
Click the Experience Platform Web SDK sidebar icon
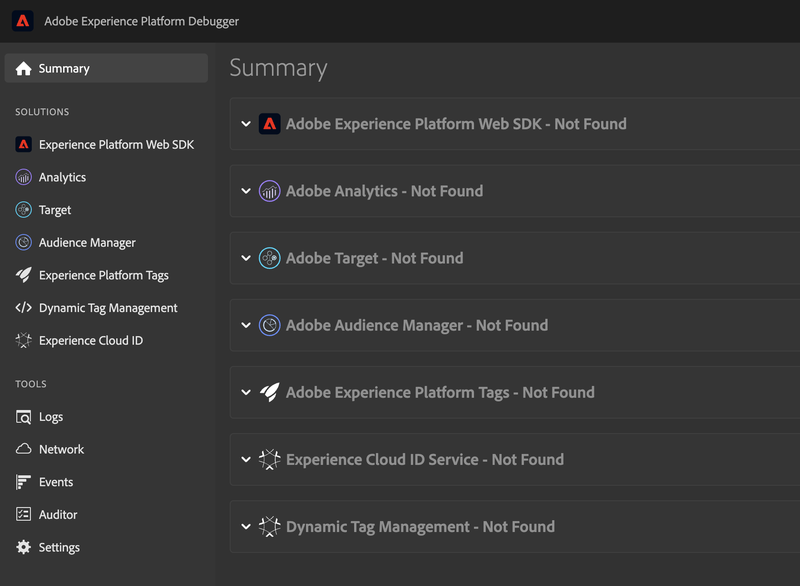(x=23, y=145)
